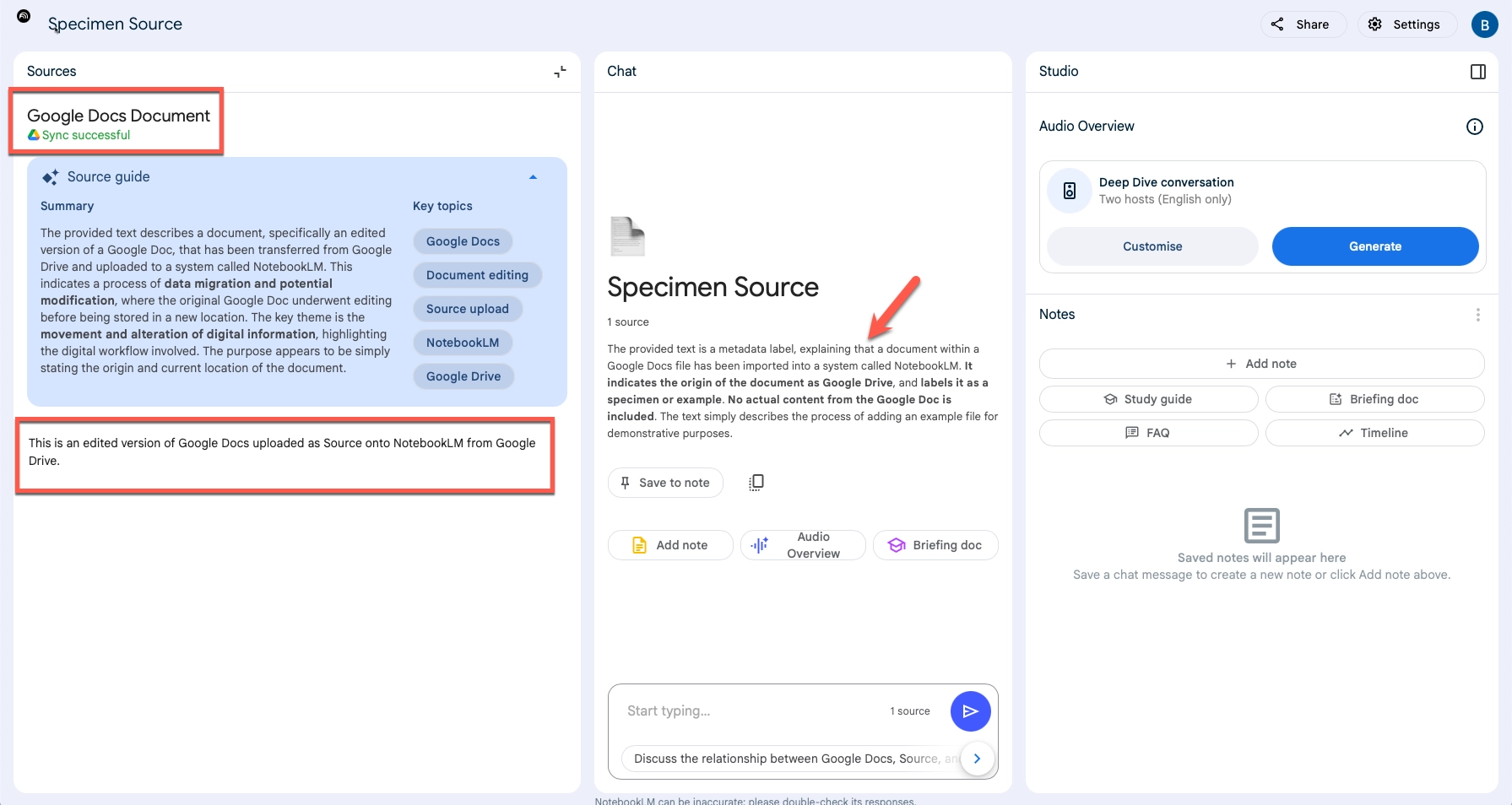
Task: Select the Google Docs key topic chip
Action: click(x=463, y=241)
